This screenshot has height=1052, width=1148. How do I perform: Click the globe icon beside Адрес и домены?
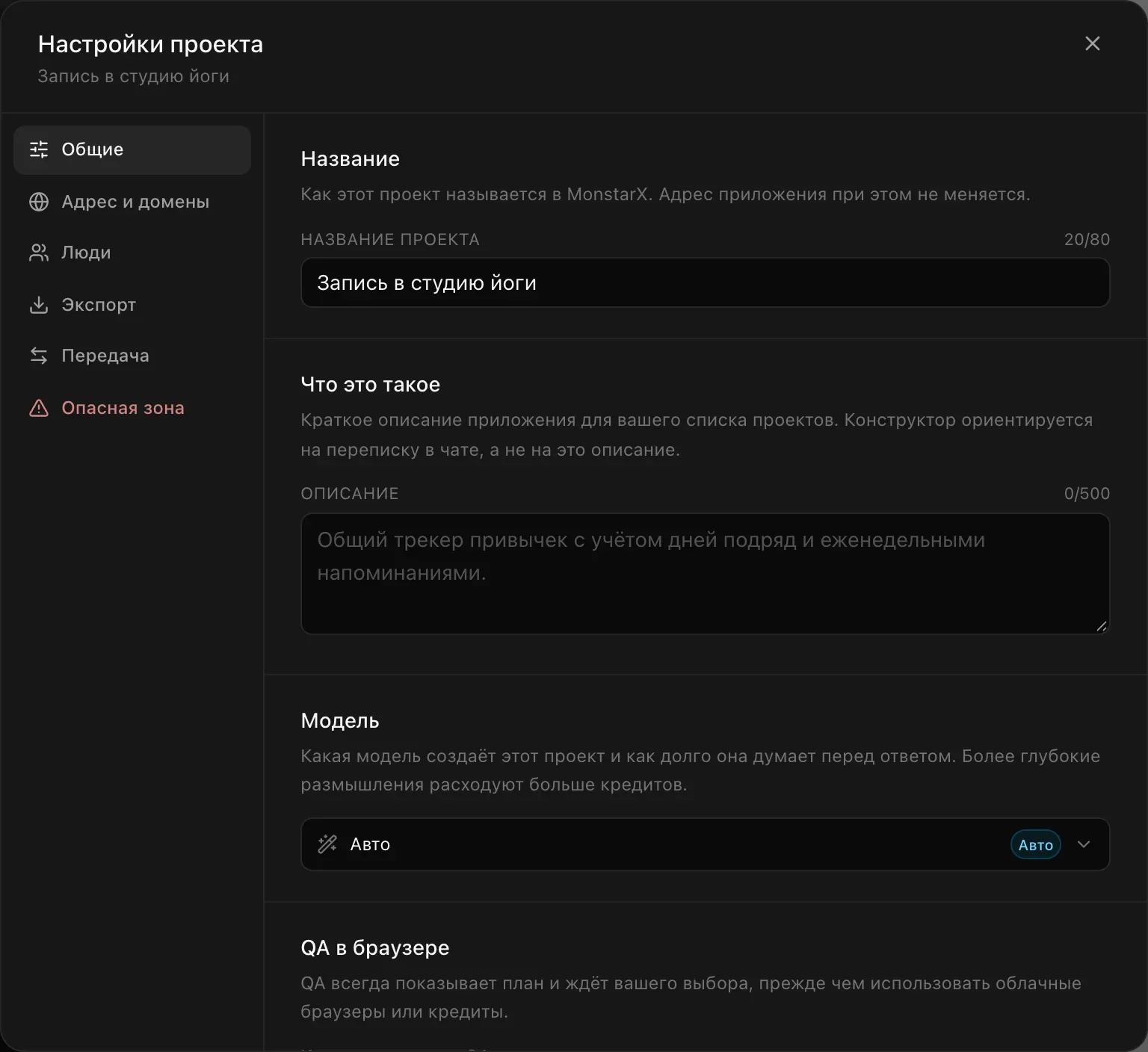[39, 202]
